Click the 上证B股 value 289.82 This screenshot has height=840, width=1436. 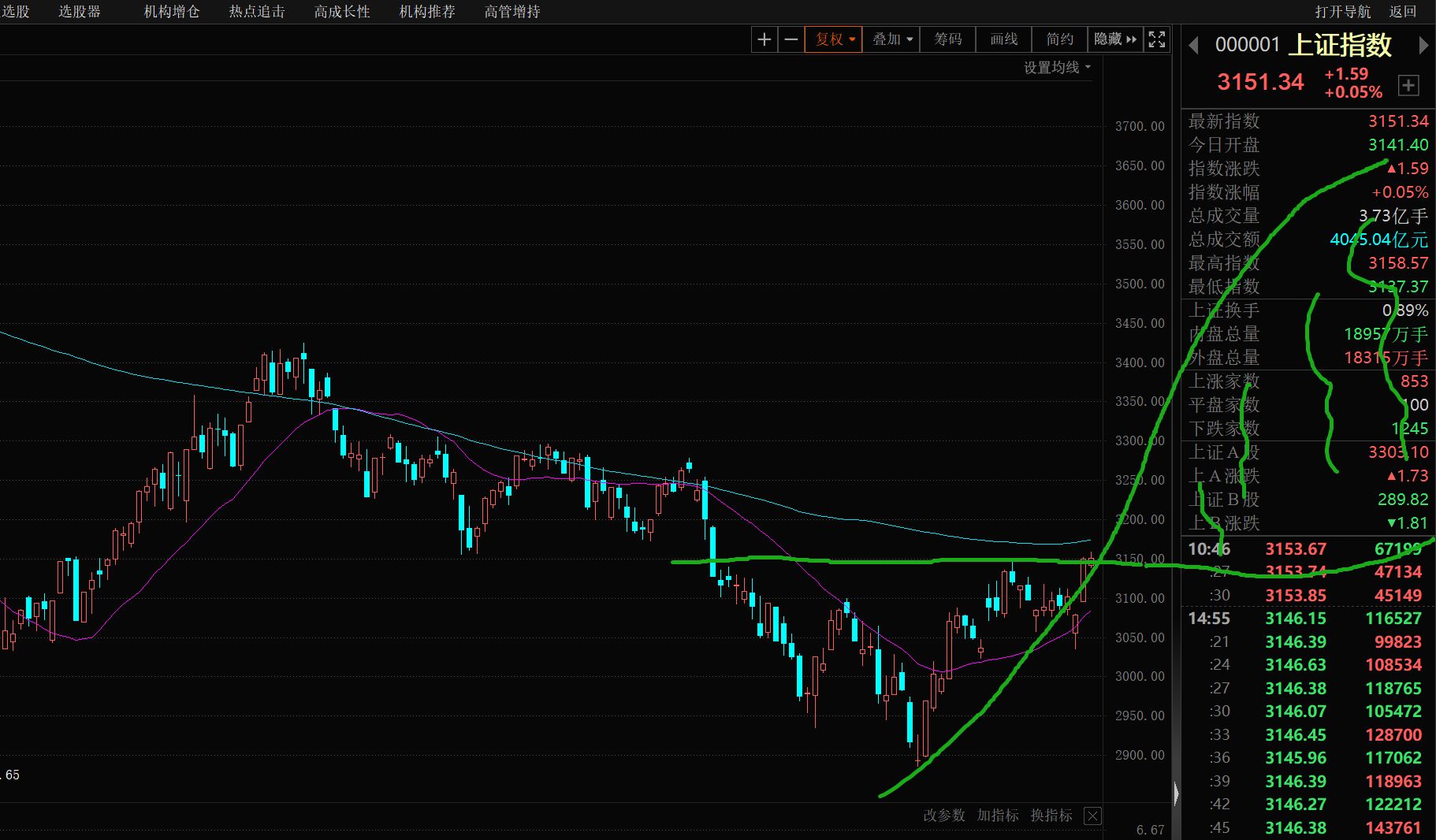(x=1403, y=500)
